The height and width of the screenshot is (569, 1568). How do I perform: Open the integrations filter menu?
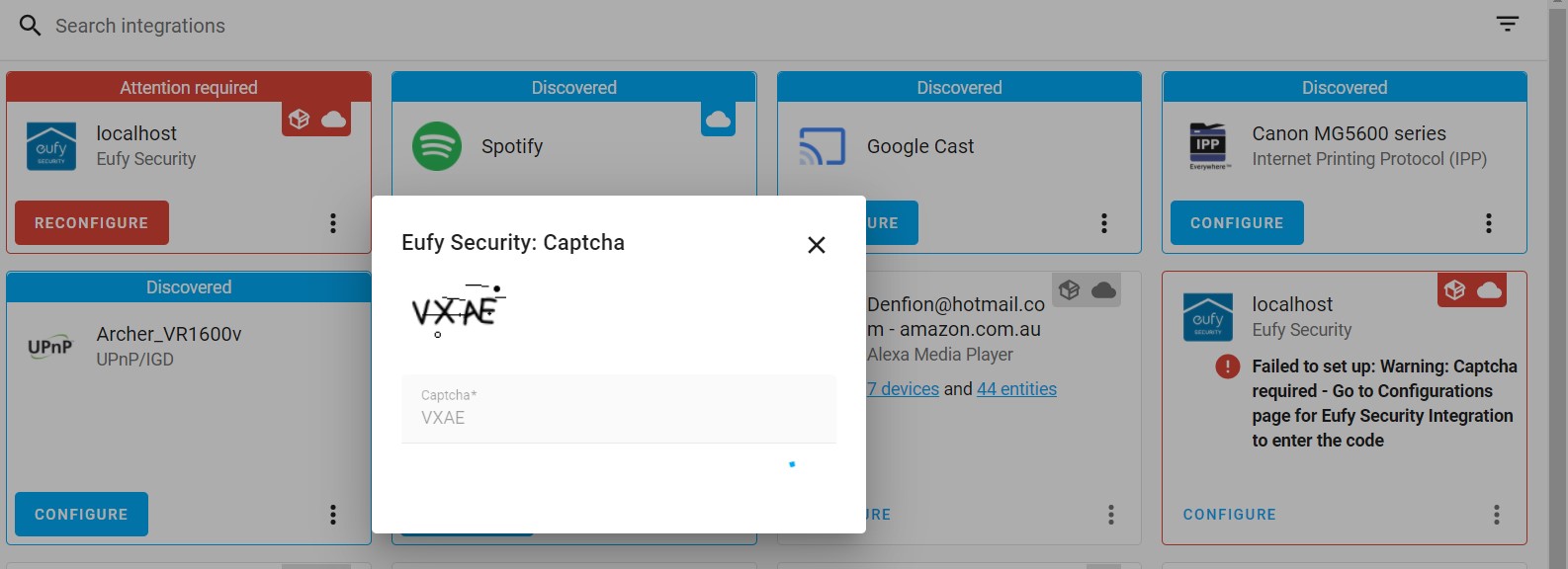(1507, 25)
